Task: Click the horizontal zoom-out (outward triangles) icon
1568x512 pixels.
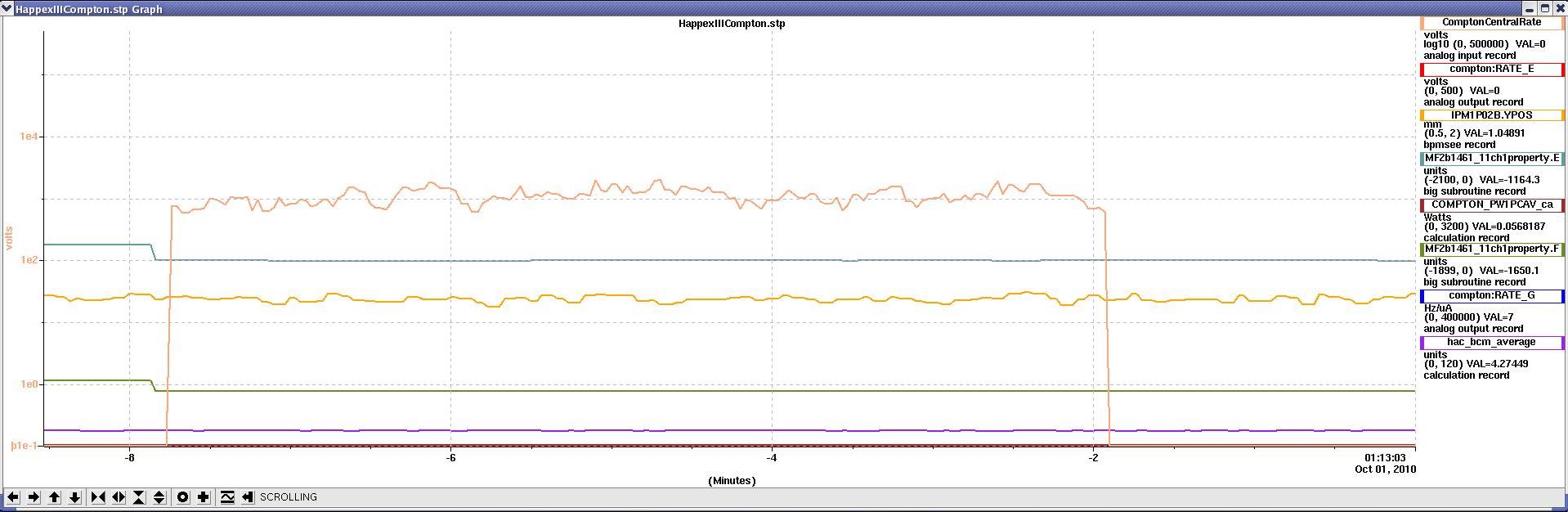Action: 119,497
